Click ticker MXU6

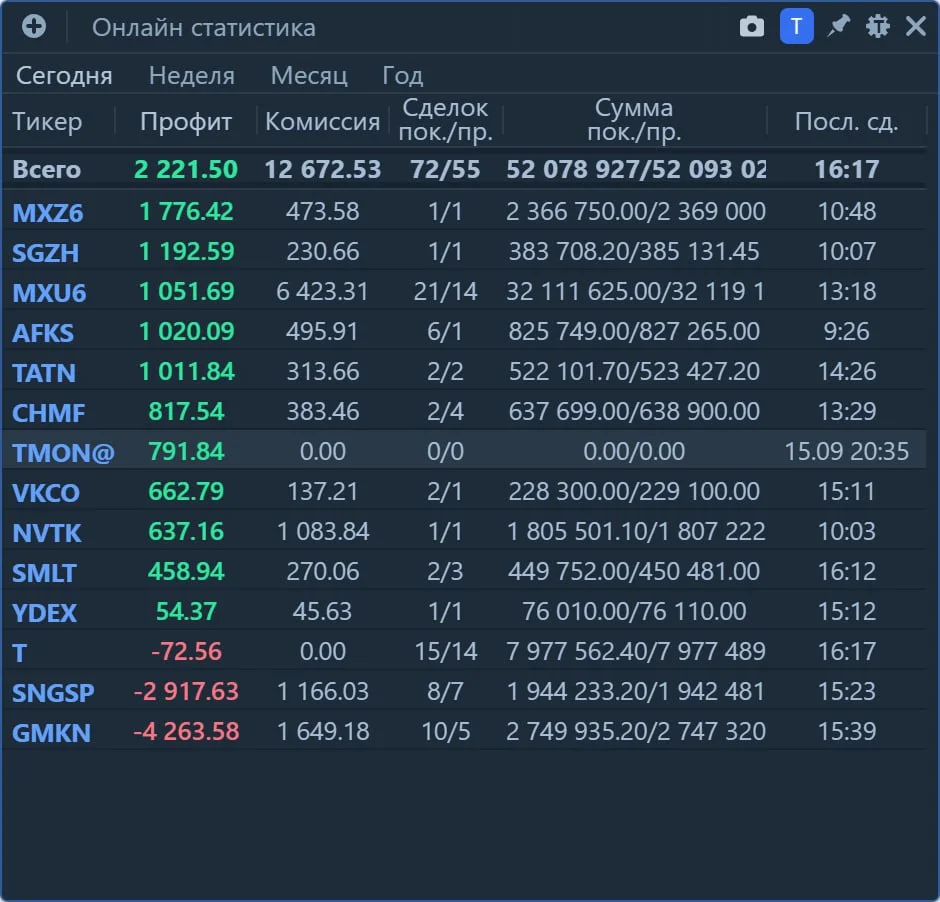(49, 292)
